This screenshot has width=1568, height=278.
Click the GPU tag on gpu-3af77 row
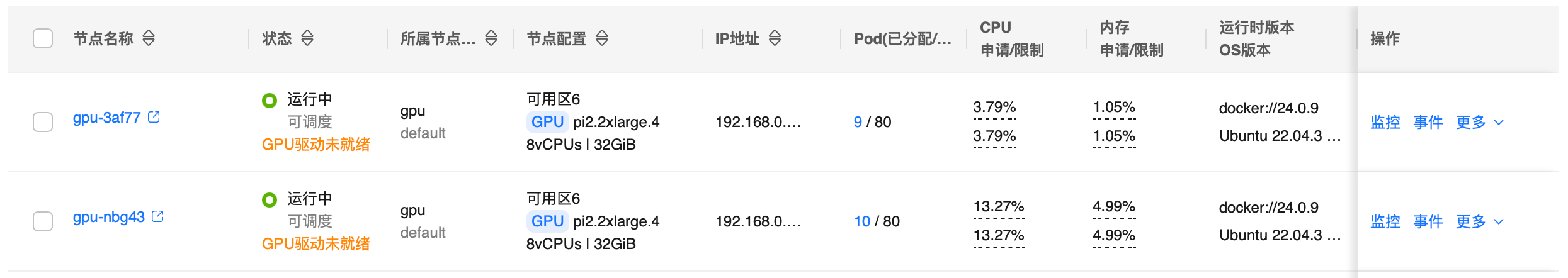(x=547, y=121)
